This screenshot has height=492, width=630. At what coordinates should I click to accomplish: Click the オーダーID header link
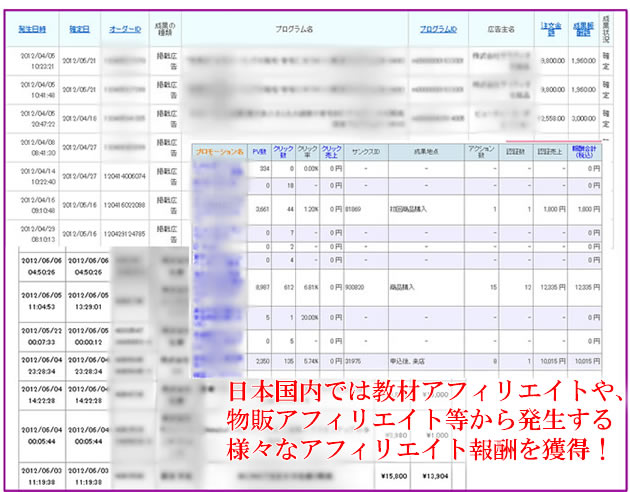(125, 30)
